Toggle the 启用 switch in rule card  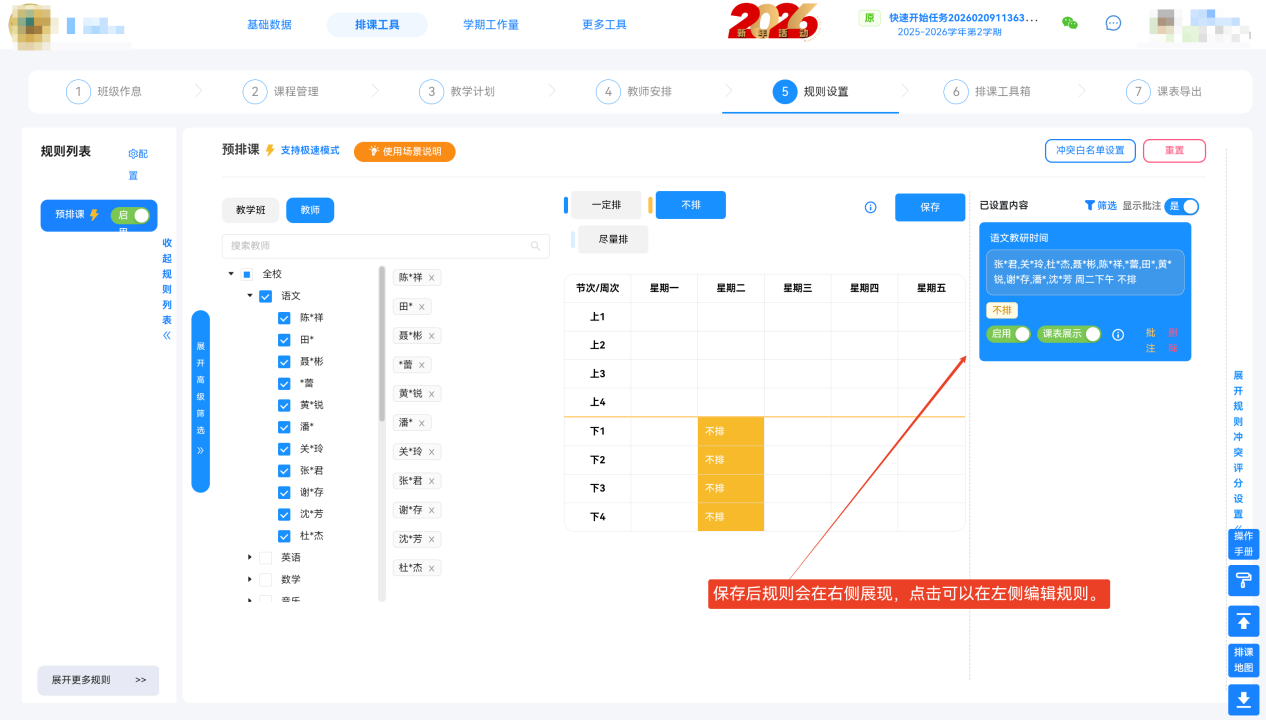click(1008, 335)
